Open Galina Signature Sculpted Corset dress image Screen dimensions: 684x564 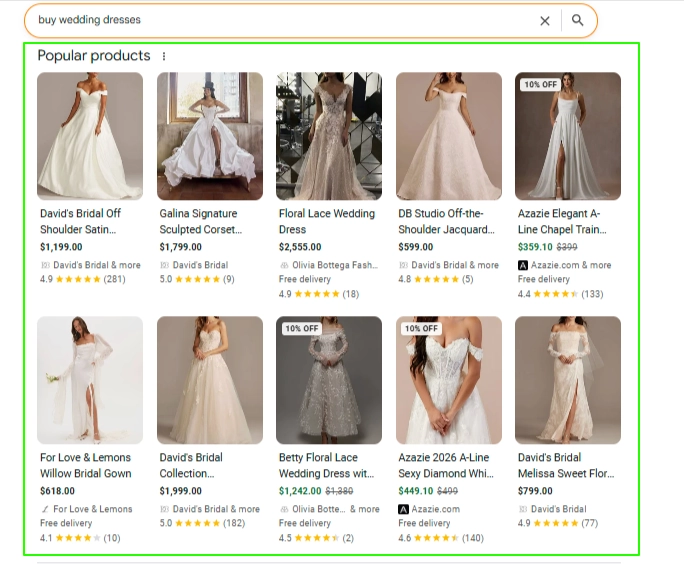pos(210,136)
